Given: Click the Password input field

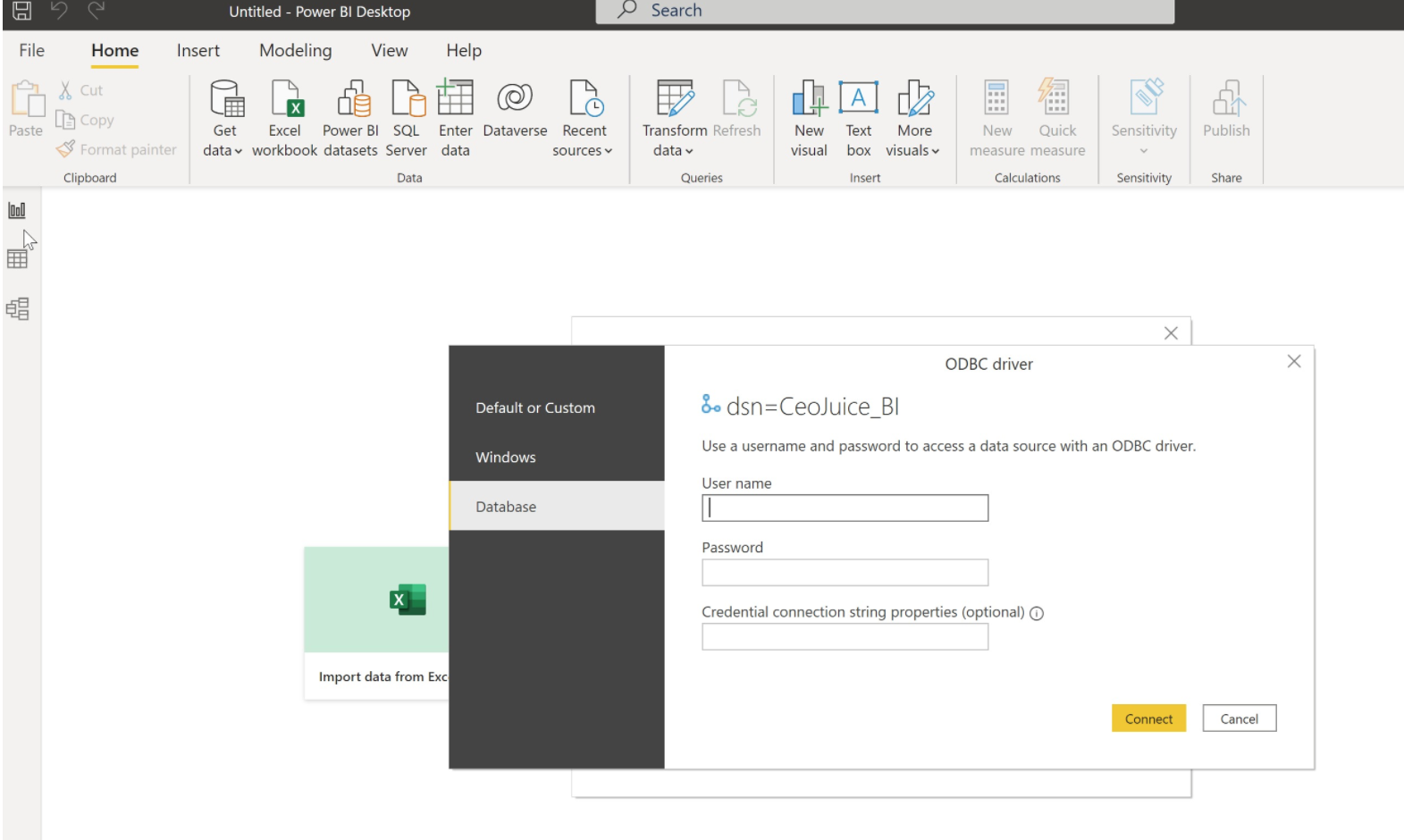Looking at the screenshot, I should pyautogui.click(x=845, y=573).
